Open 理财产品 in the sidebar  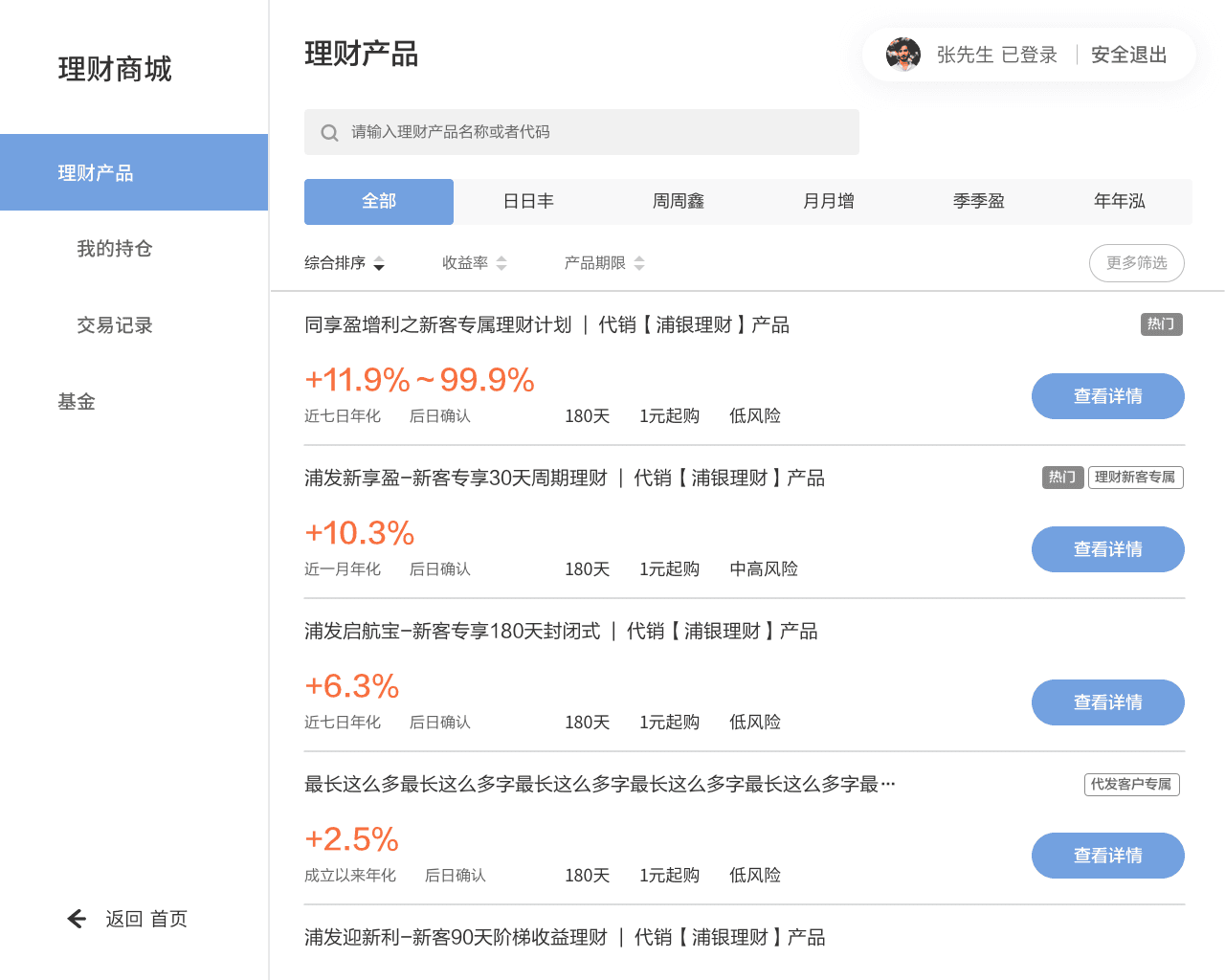click(x=134, y=172)
